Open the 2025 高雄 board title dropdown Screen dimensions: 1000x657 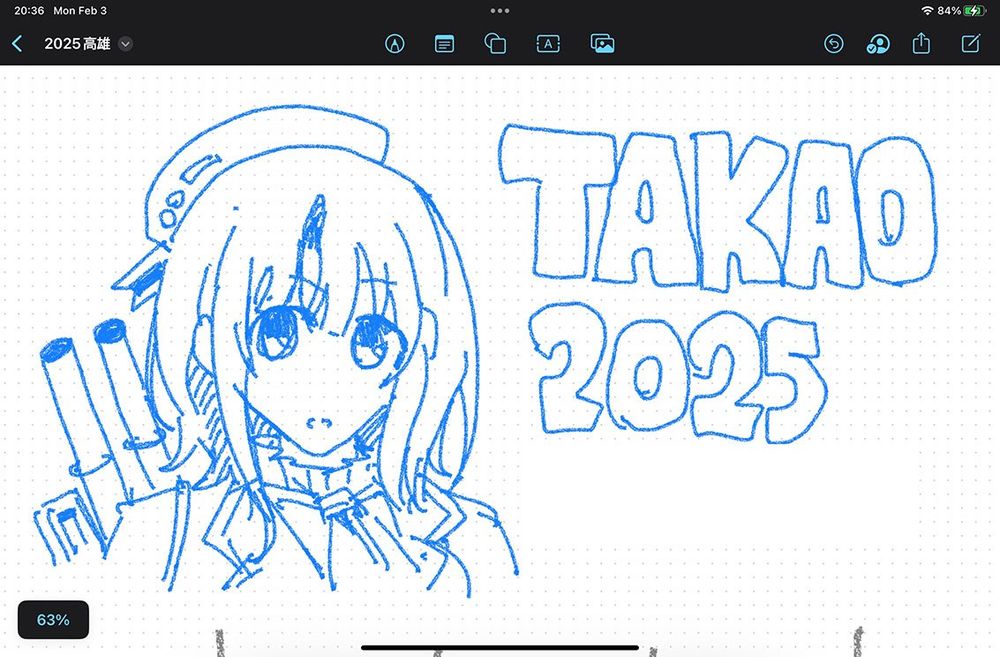126,44
